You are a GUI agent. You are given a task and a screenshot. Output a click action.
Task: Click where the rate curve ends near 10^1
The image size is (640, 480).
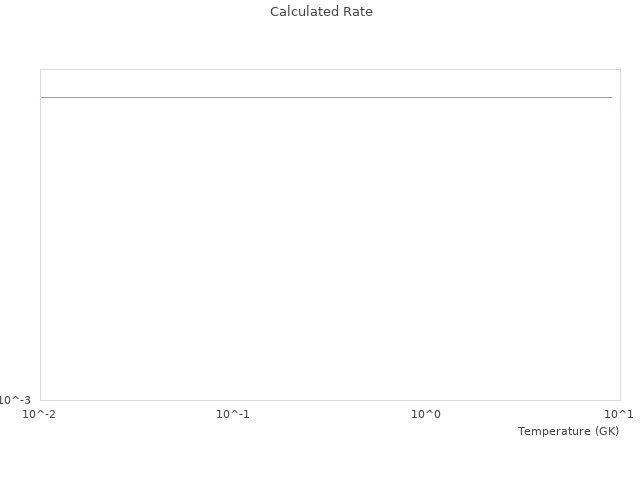pyautogui.click(x=610, y=97)
